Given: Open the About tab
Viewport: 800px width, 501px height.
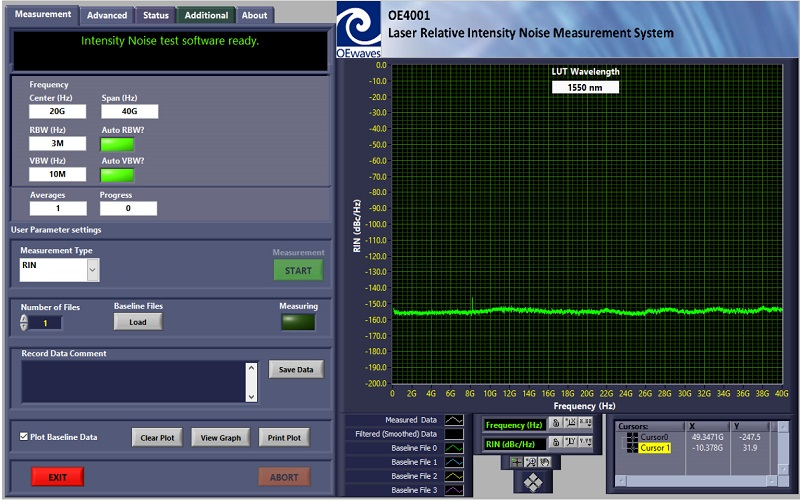Looking at the screenshot, I should tap(254, 15).
